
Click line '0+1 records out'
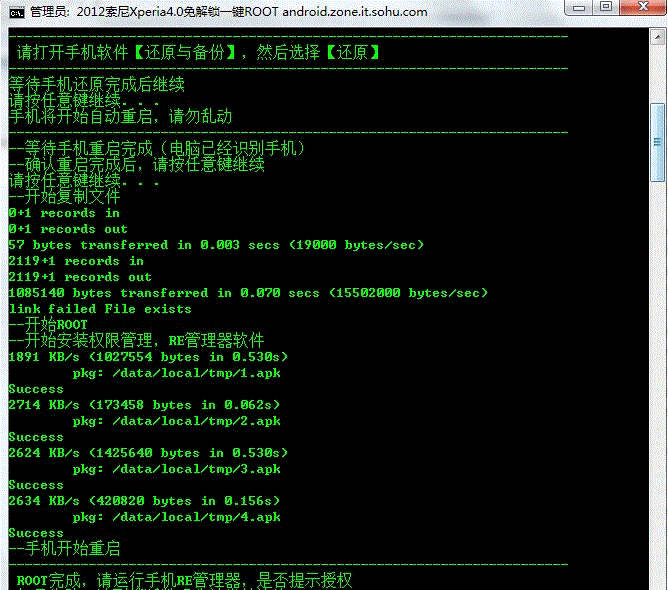(x=68, y=229)
